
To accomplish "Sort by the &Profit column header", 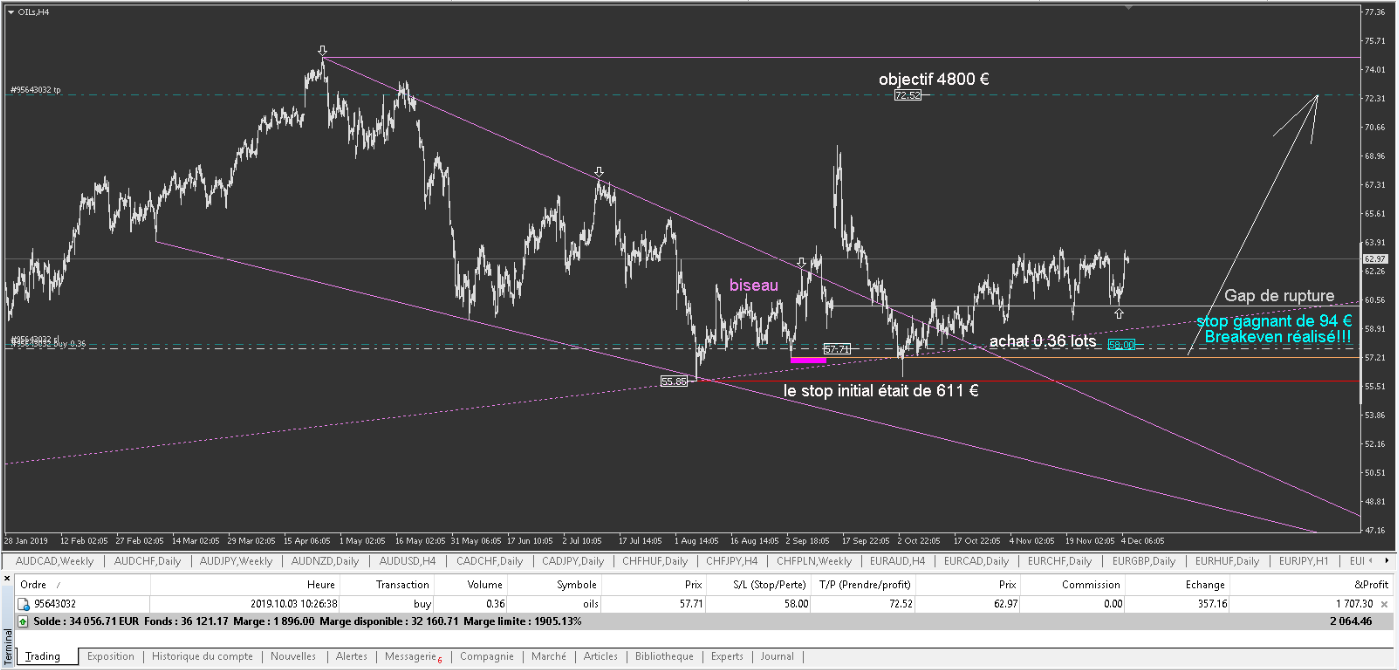I will (1312, 584).
